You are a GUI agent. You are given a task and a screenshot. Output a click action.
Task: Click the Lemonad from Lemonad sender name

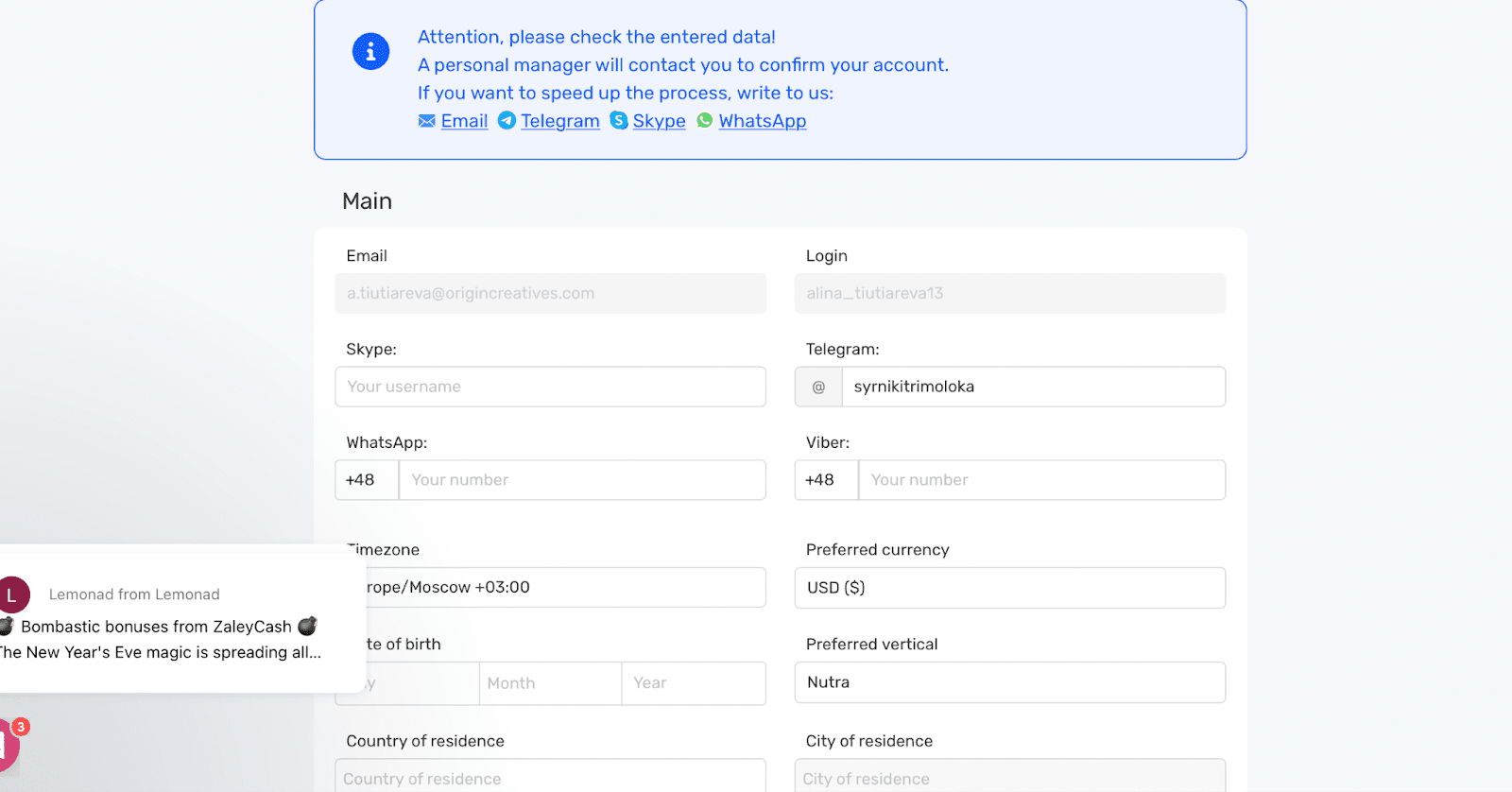134,594
